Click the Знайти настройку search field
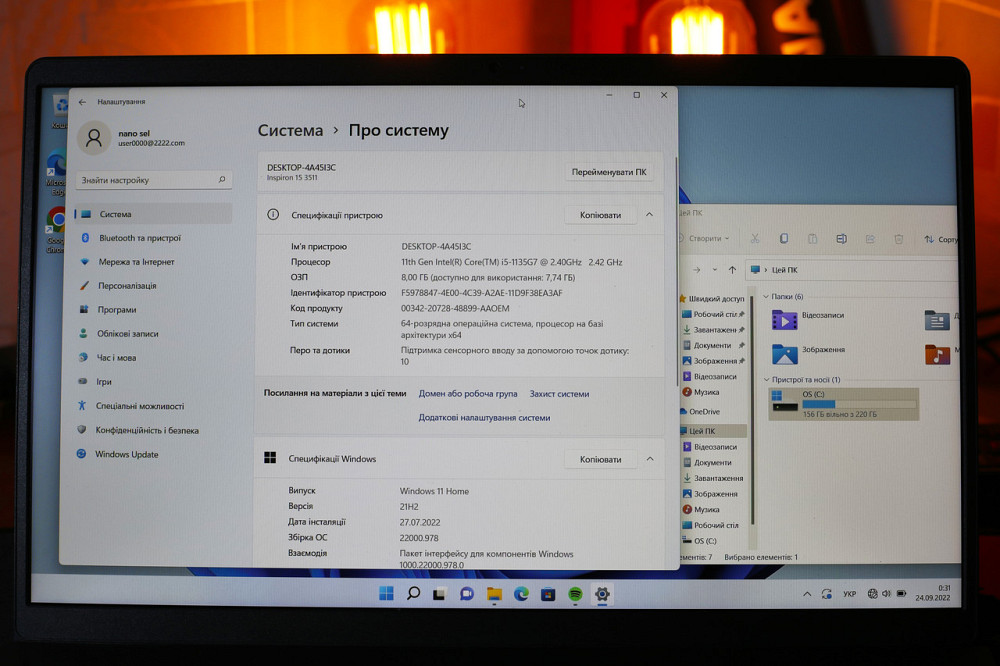The height and width of the screenshot is (666, 1000). point(150,180)
